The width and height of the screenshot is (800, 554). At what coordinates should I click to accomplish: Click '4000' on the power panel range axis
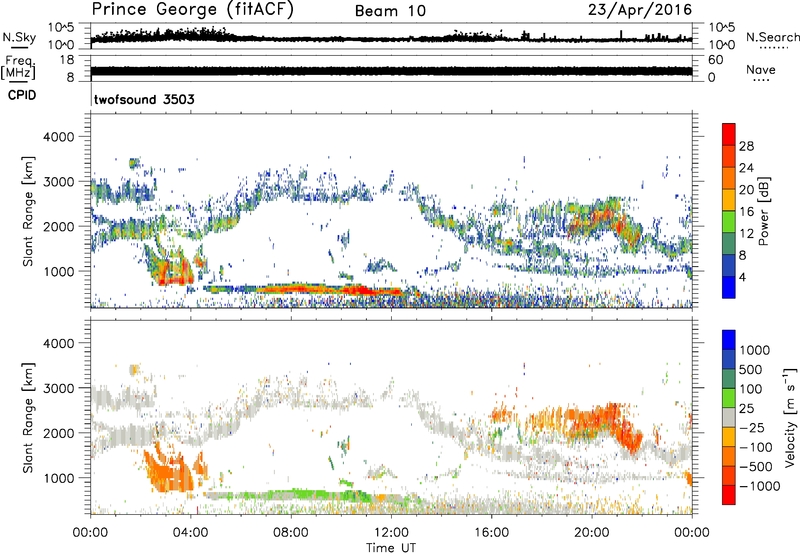(58, 137)
